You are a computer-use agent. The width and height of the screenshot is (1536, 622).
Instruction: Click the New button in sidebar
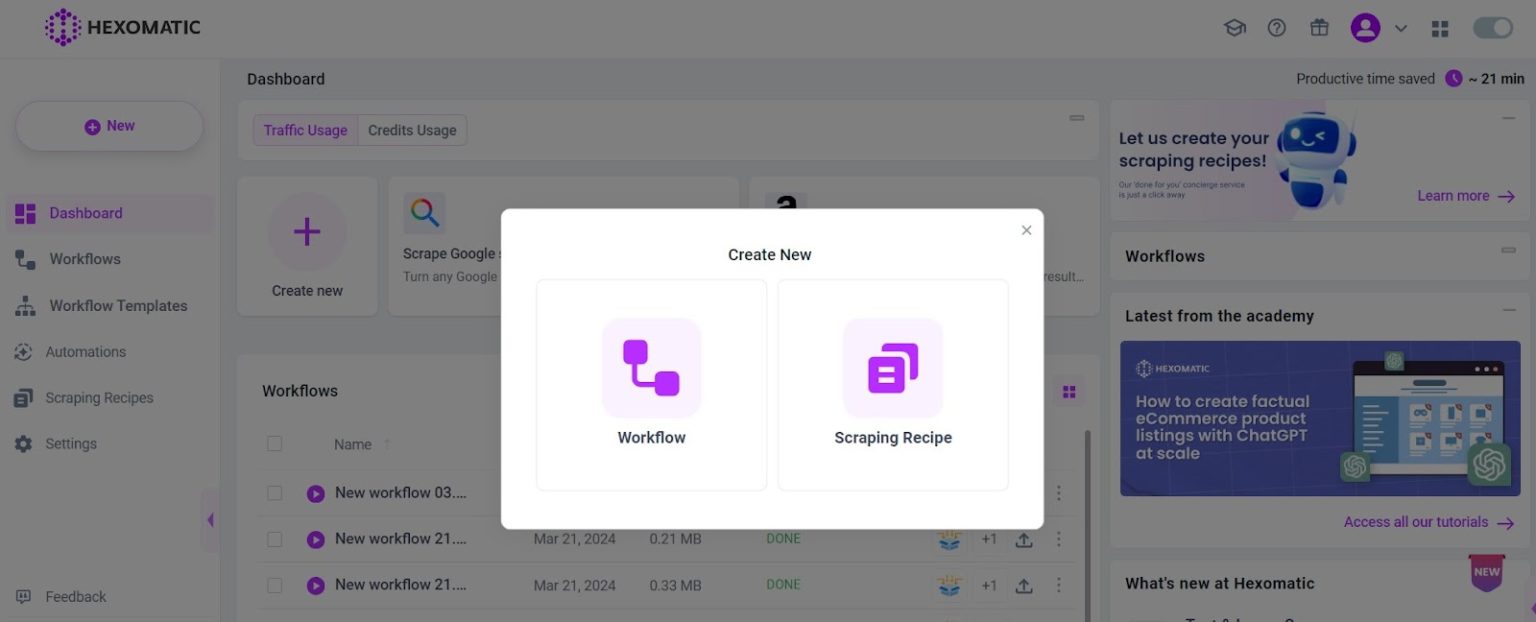[x=110, y=126]
